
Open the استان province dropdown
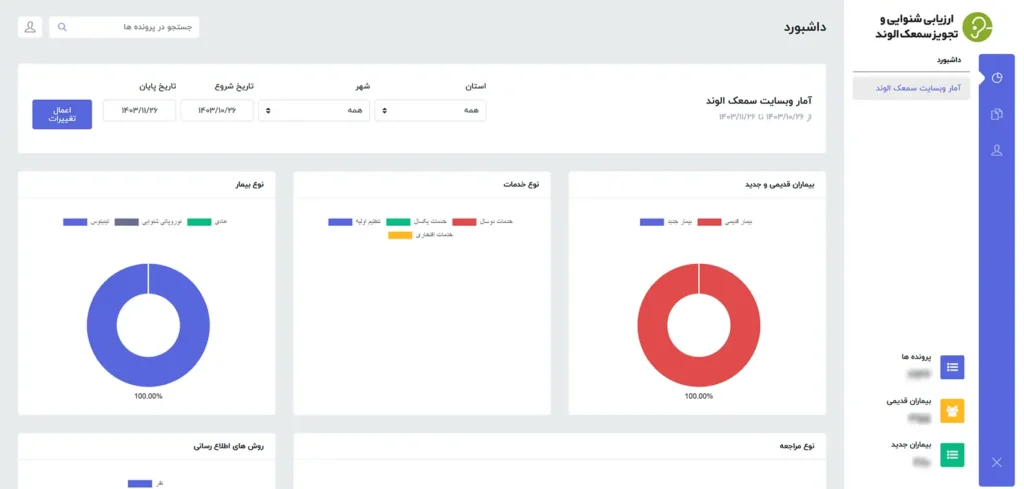[x=430, y=110]
